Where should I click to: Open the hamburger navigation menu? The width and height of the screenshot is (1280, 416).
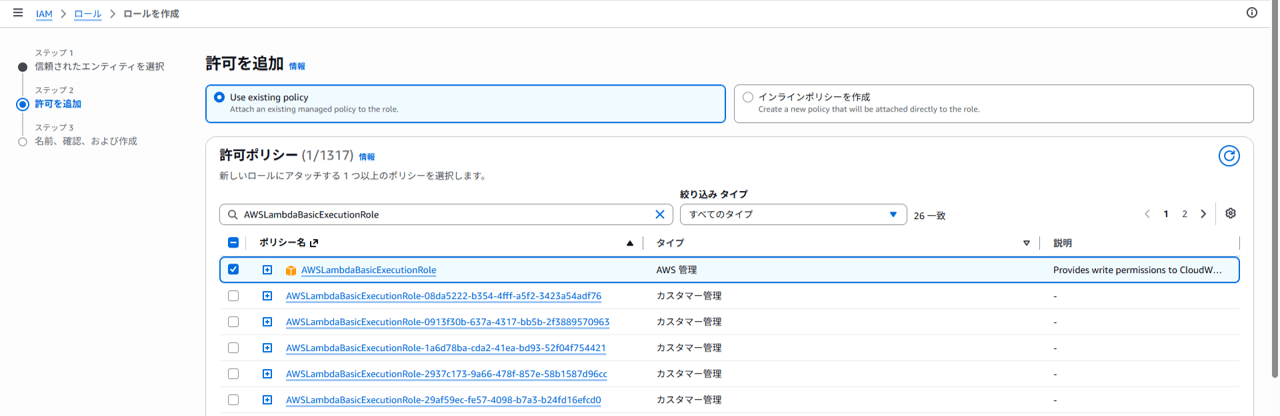point(18,13)
